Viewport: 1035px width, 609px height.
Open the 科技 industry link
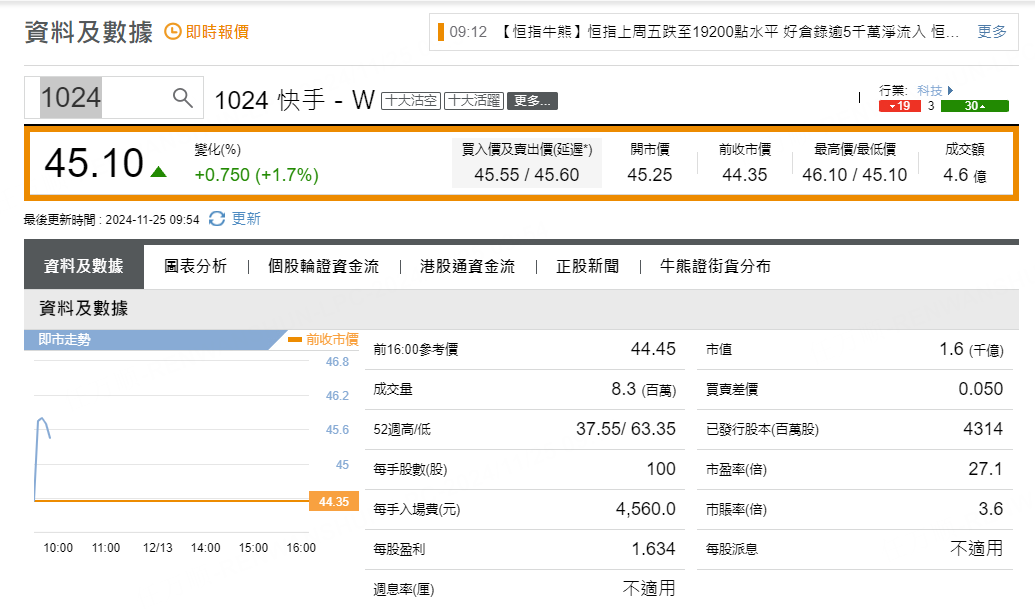929,90
